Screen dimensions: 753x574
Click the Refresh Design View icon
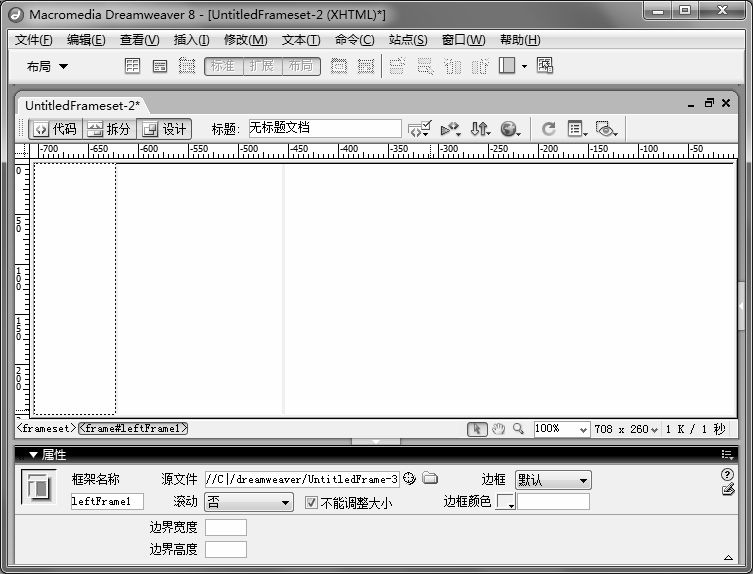pyautogui.click(x=548, y=129)
